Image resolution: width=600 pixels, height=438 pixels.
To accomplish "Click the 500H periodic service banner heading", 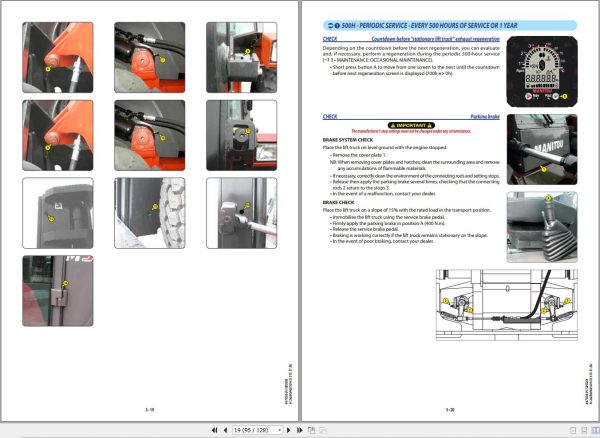I will pyautogui.click(x=450, y=26).
